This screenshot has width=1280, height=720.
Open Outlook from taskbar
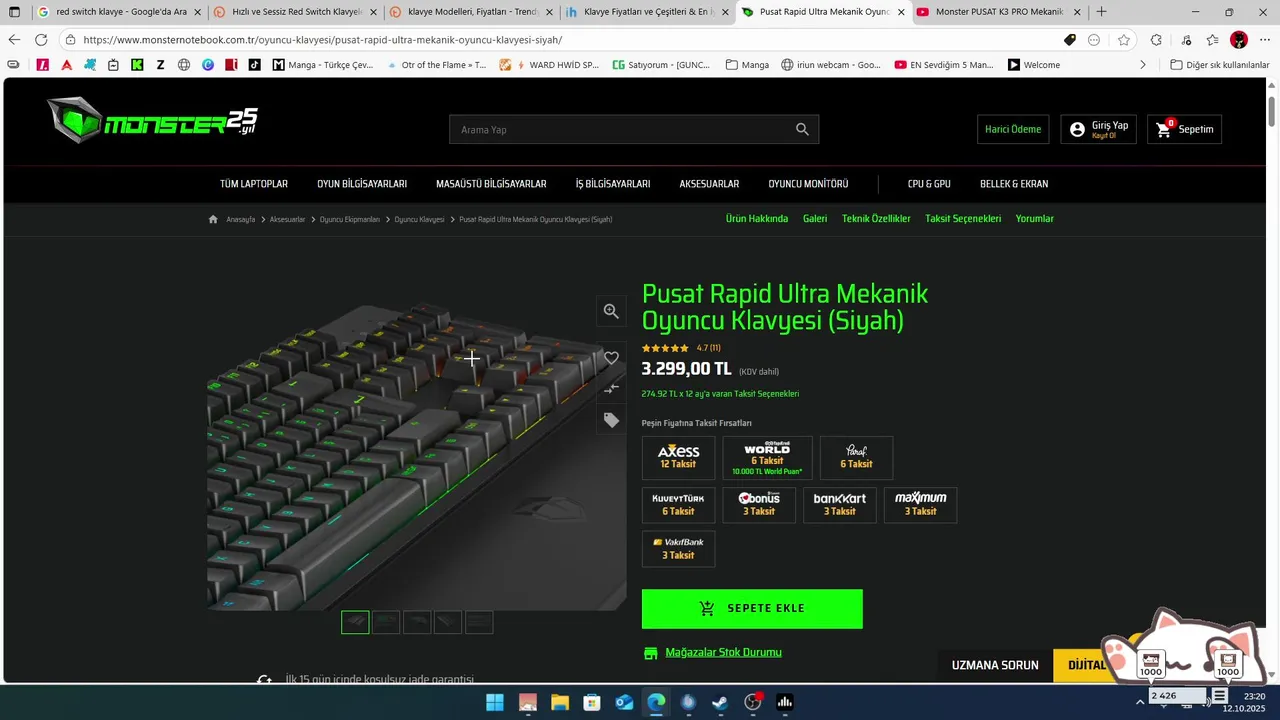pos(624,702)
